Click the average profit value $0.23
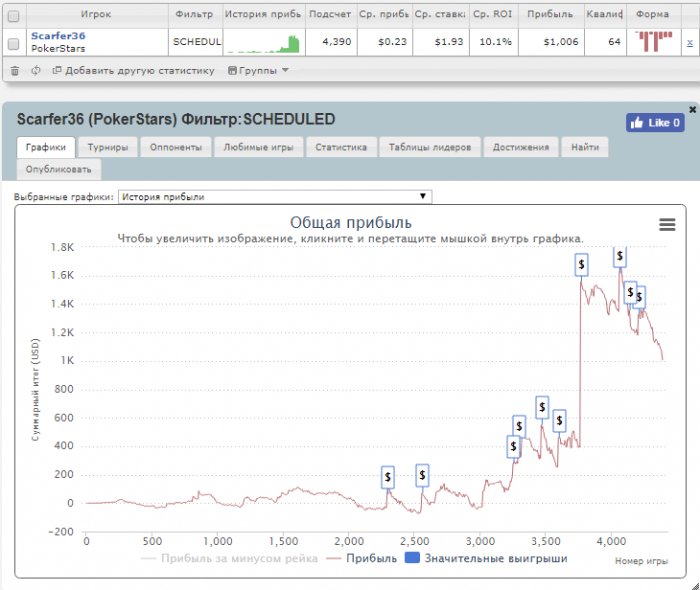The height and width of the screenshot is (590, 700). (392, 42)
